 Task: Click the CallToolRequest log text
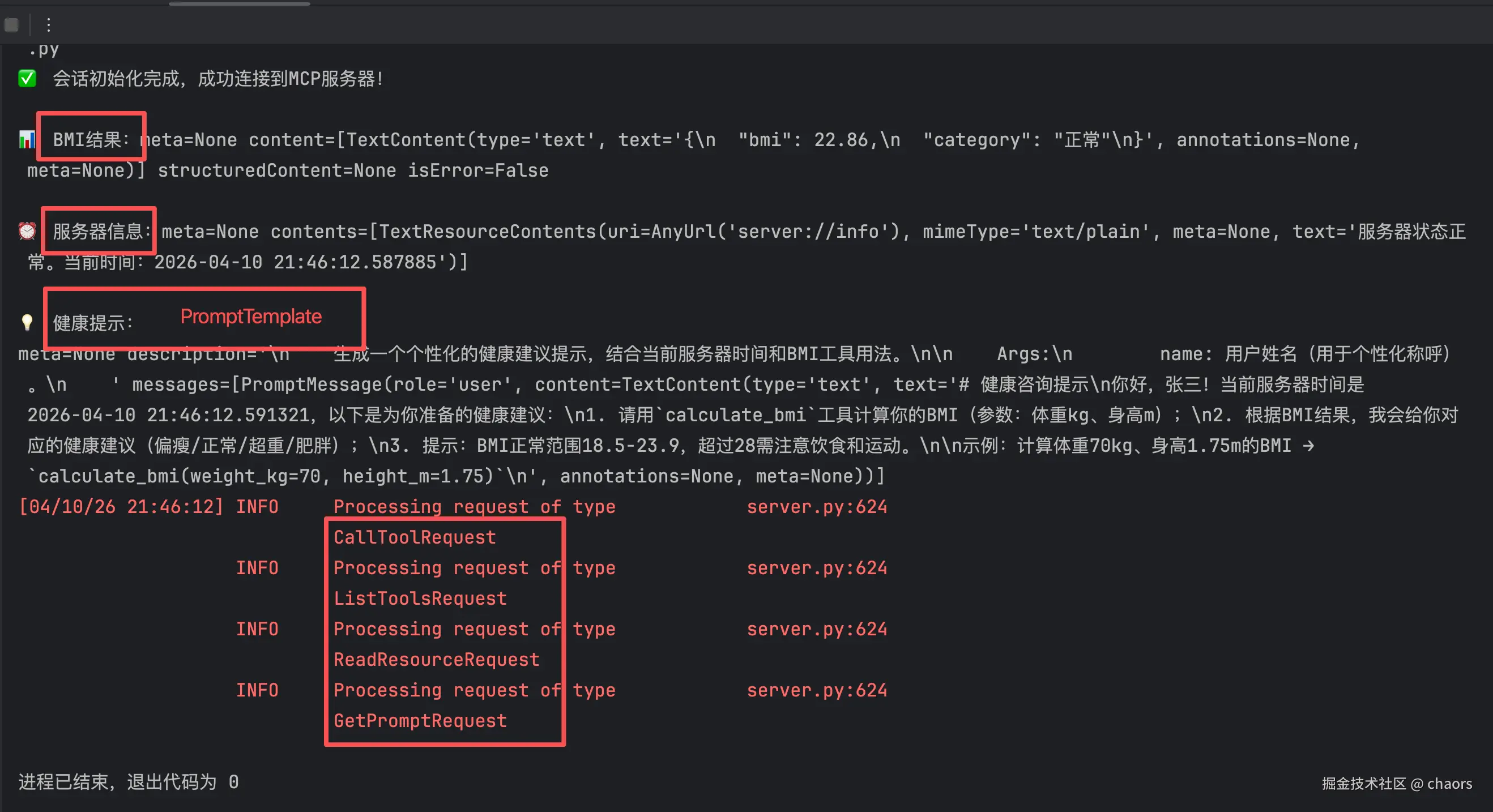click(415, 537)
